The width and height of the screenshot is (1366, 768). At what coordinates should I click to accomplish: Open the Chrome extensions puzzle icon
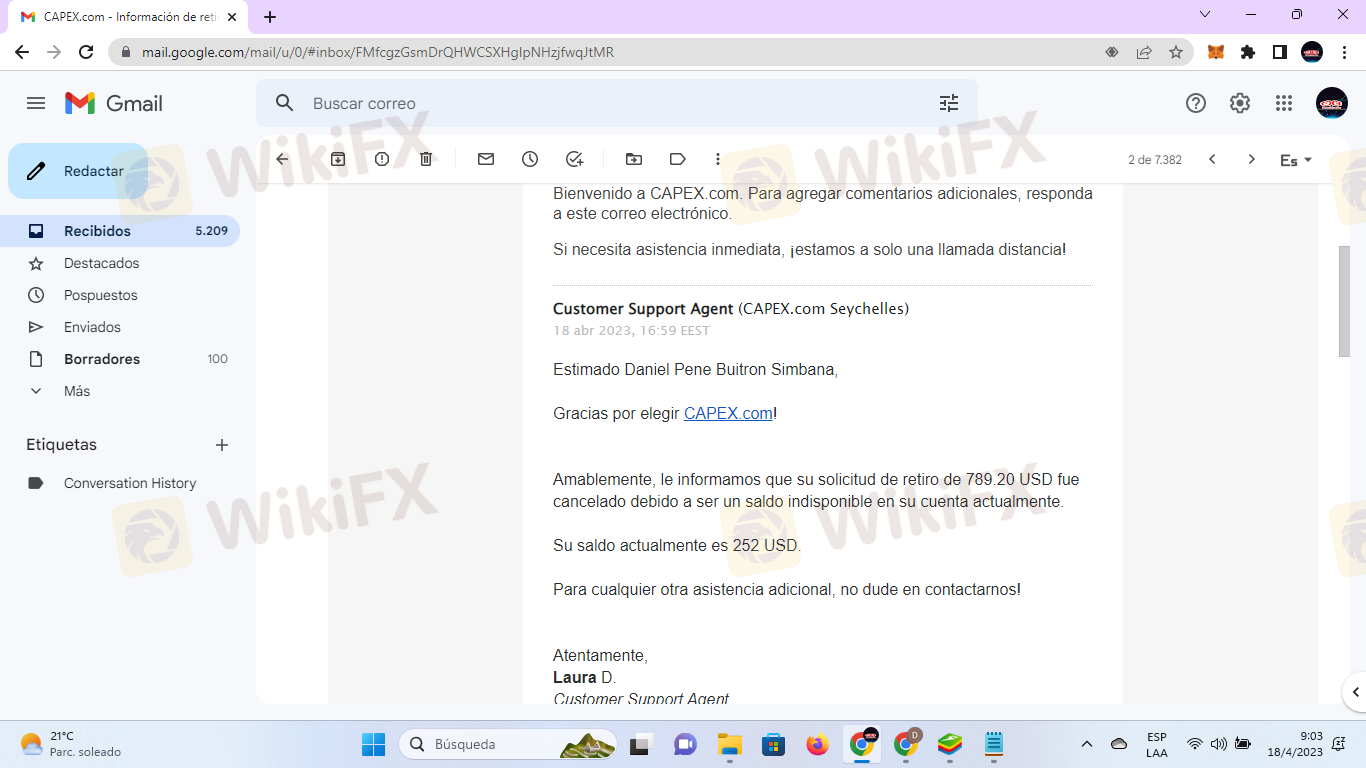1248,52
